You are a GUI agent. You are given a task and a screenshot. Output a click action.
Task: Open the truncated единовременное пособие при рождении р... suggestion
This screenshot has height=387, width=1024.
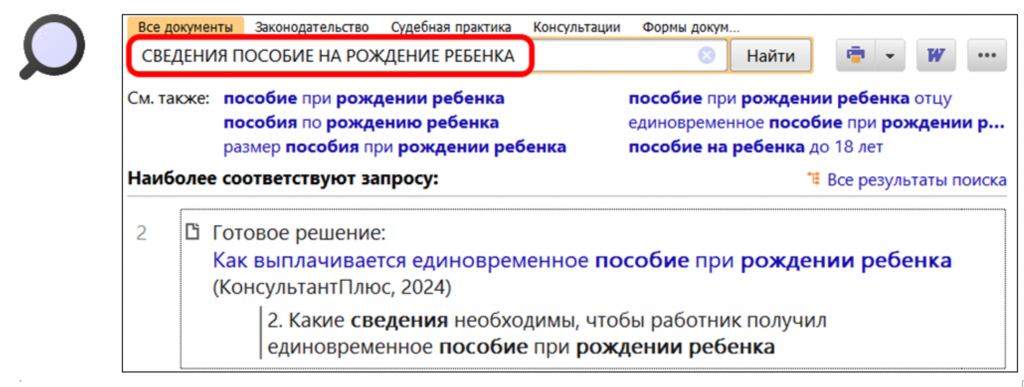816,123
